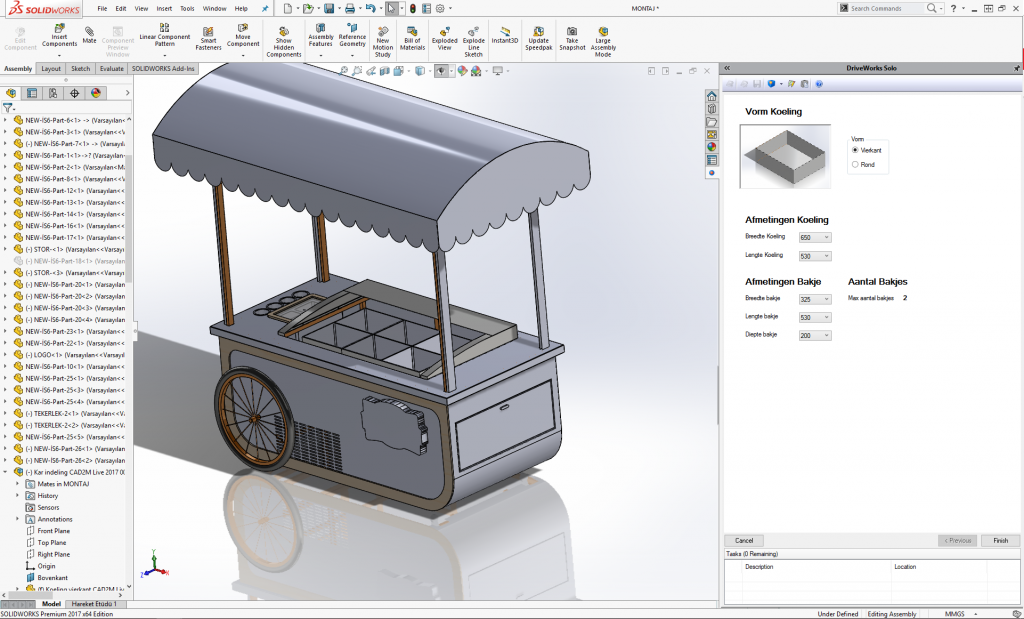Click the Print icon in the quick toolbar

click(350, 8)
